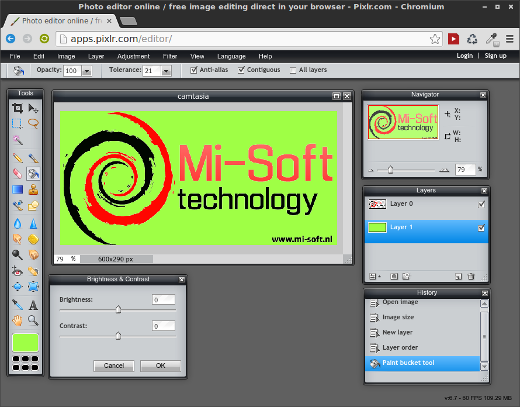
Task: Open the File menu
Action: (15, 56)
